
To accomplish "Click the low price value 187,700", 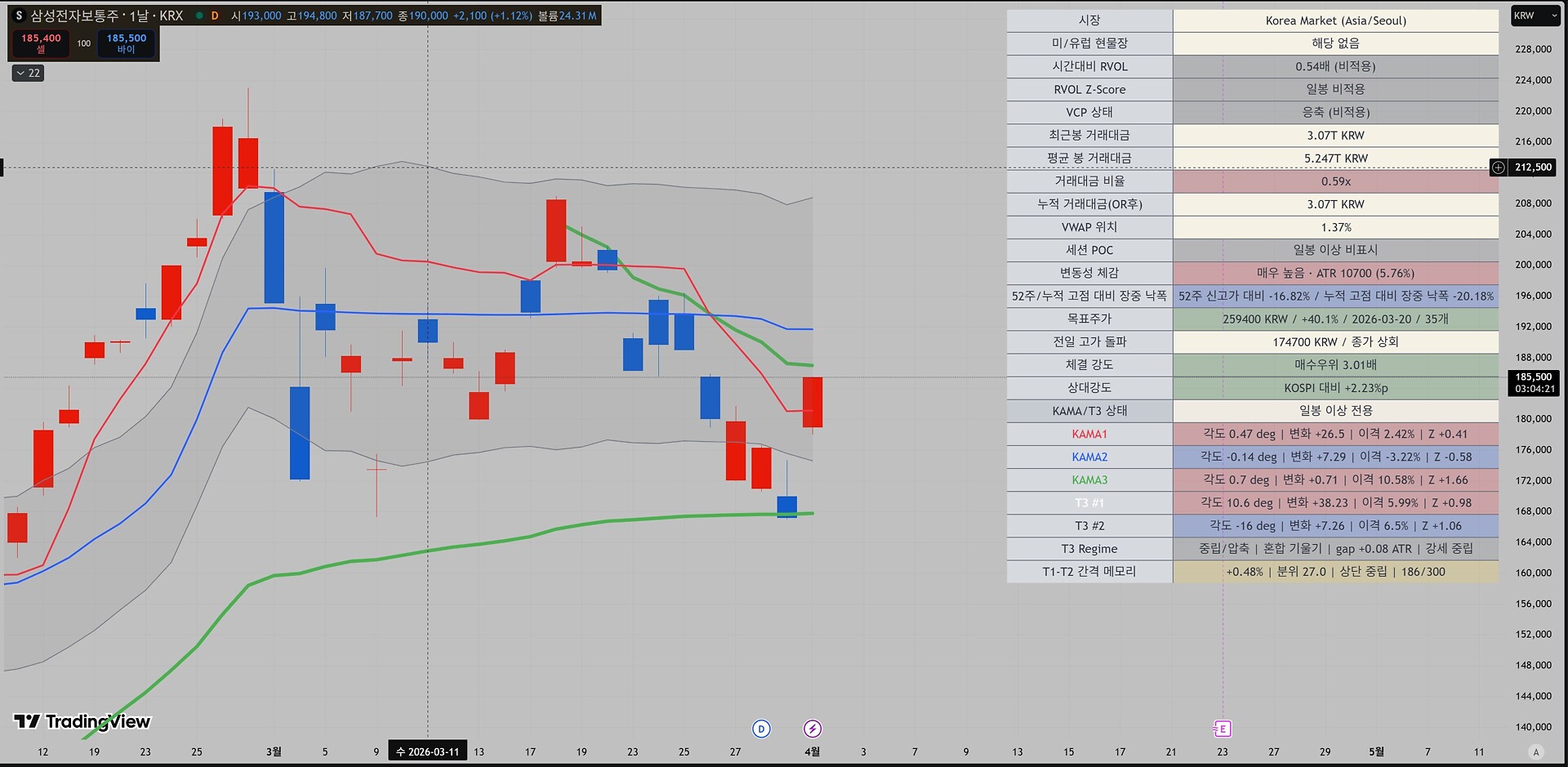I will pos(372,16).
